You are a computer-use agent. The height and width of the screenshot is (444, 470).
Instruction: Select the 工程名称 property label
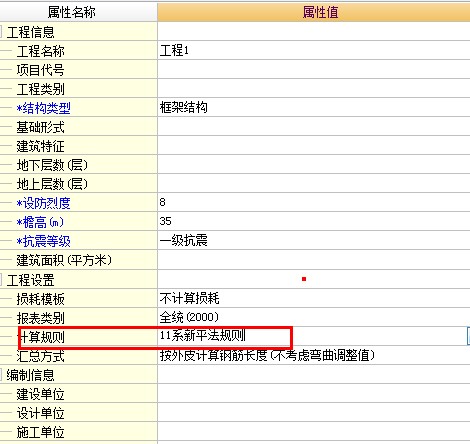pyautogui.click(x=40, y=51)
